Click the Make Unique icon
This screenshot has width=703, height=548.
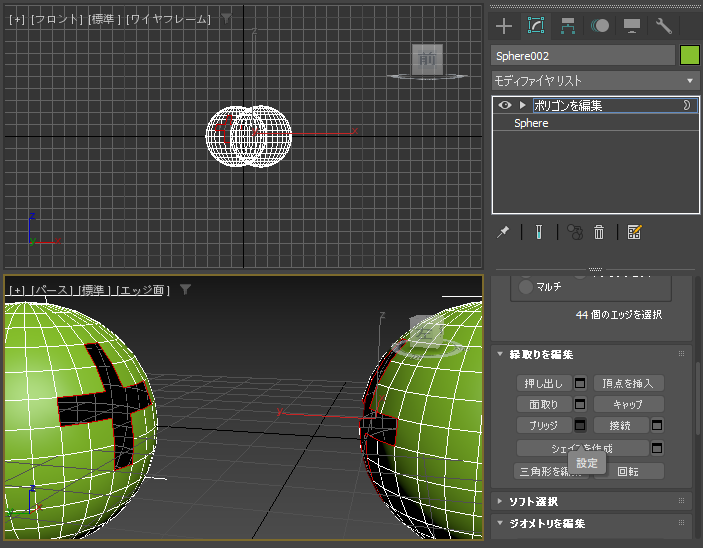coord(575,232)
